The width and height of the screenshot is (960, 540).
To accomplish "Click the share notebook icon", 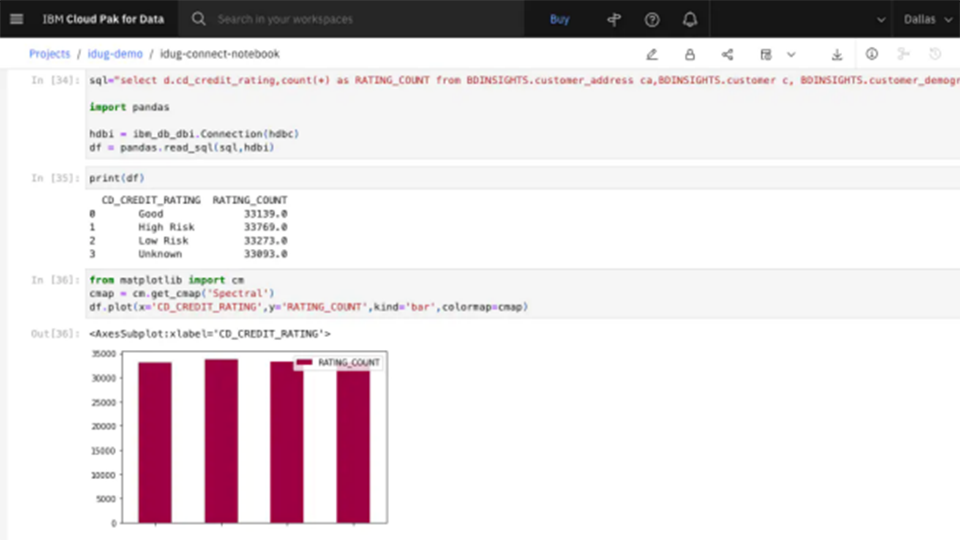I will (x=727, y=54).
